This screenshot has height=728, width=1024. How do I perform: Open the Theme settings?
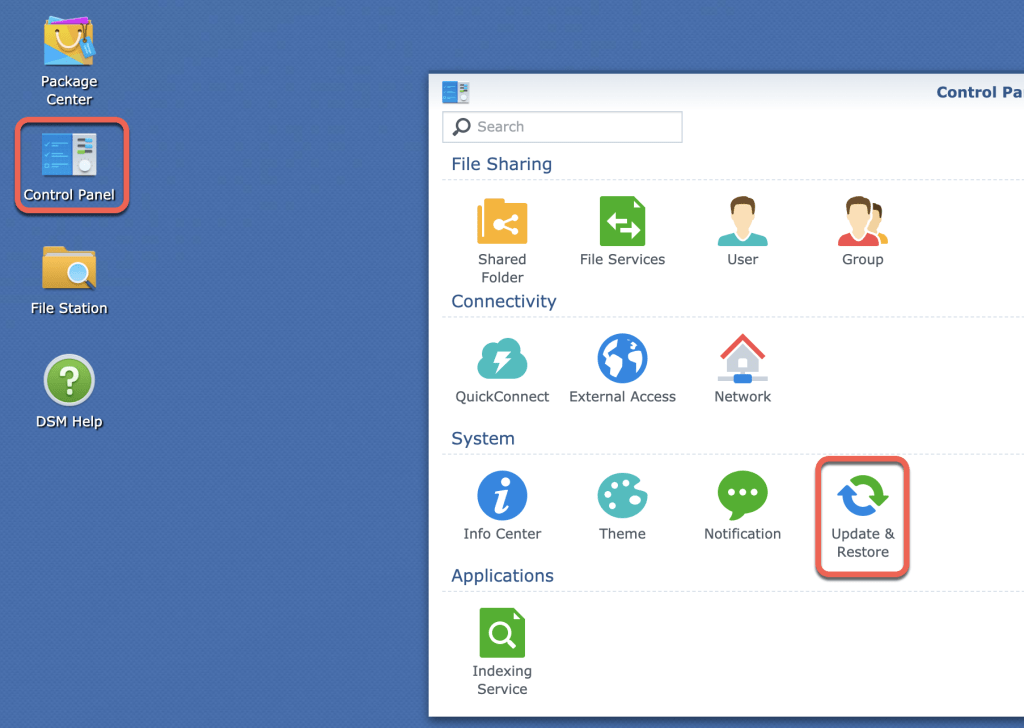click(x=622, y=507)
